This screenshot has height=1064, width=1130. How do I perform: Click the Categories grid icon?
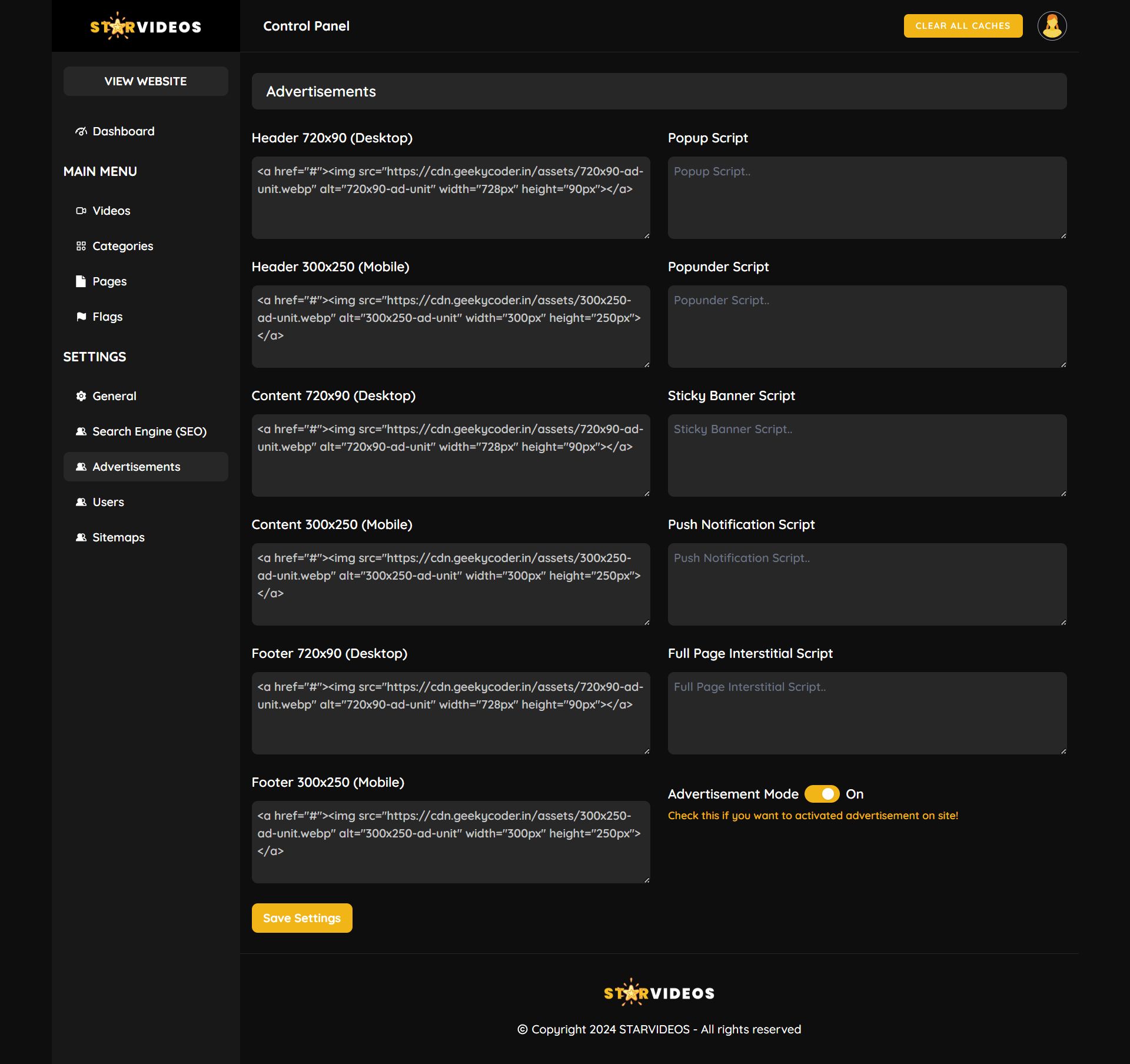(x=81, y=246)
